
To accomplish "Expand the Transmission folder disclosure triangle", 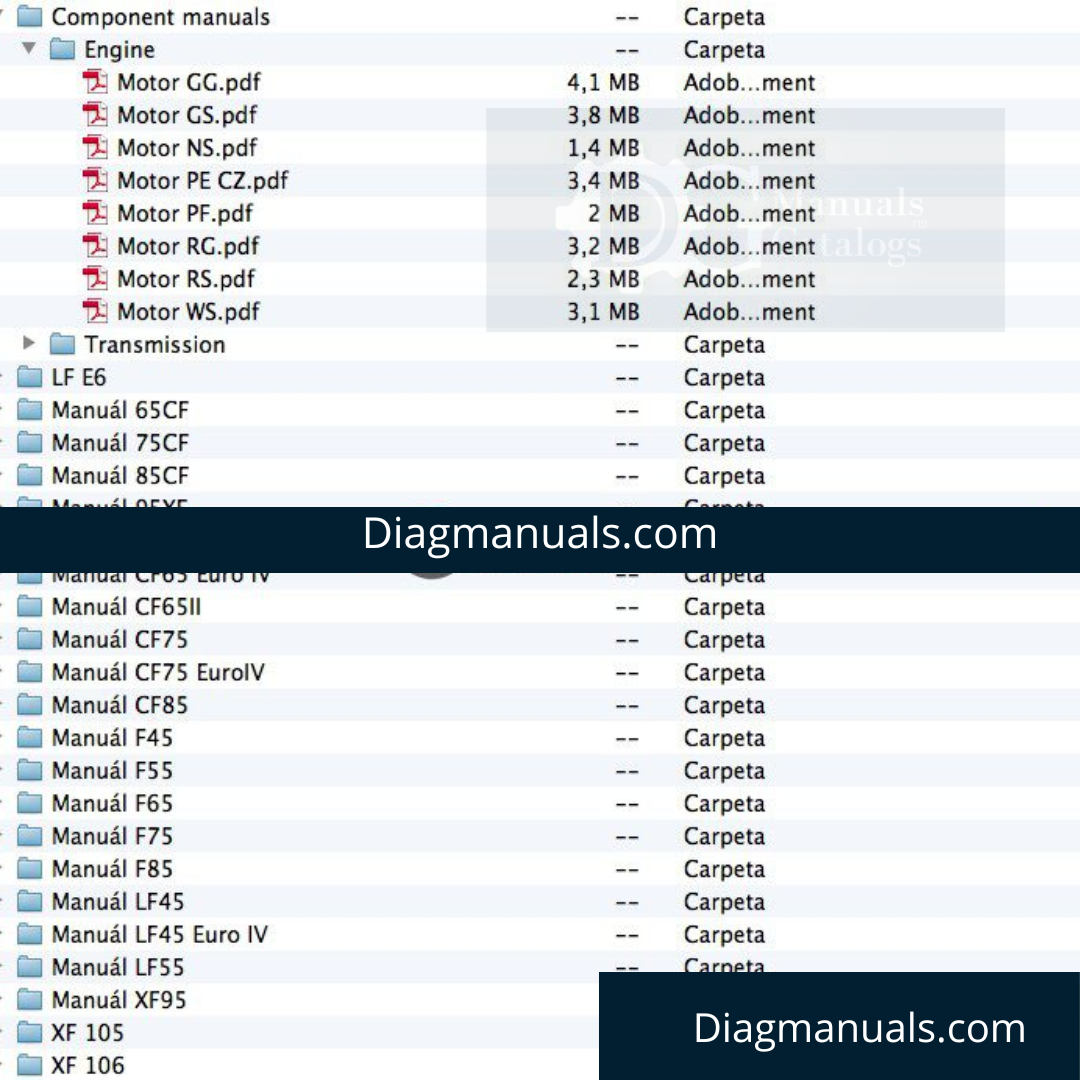I will click(x=29, y=344).
